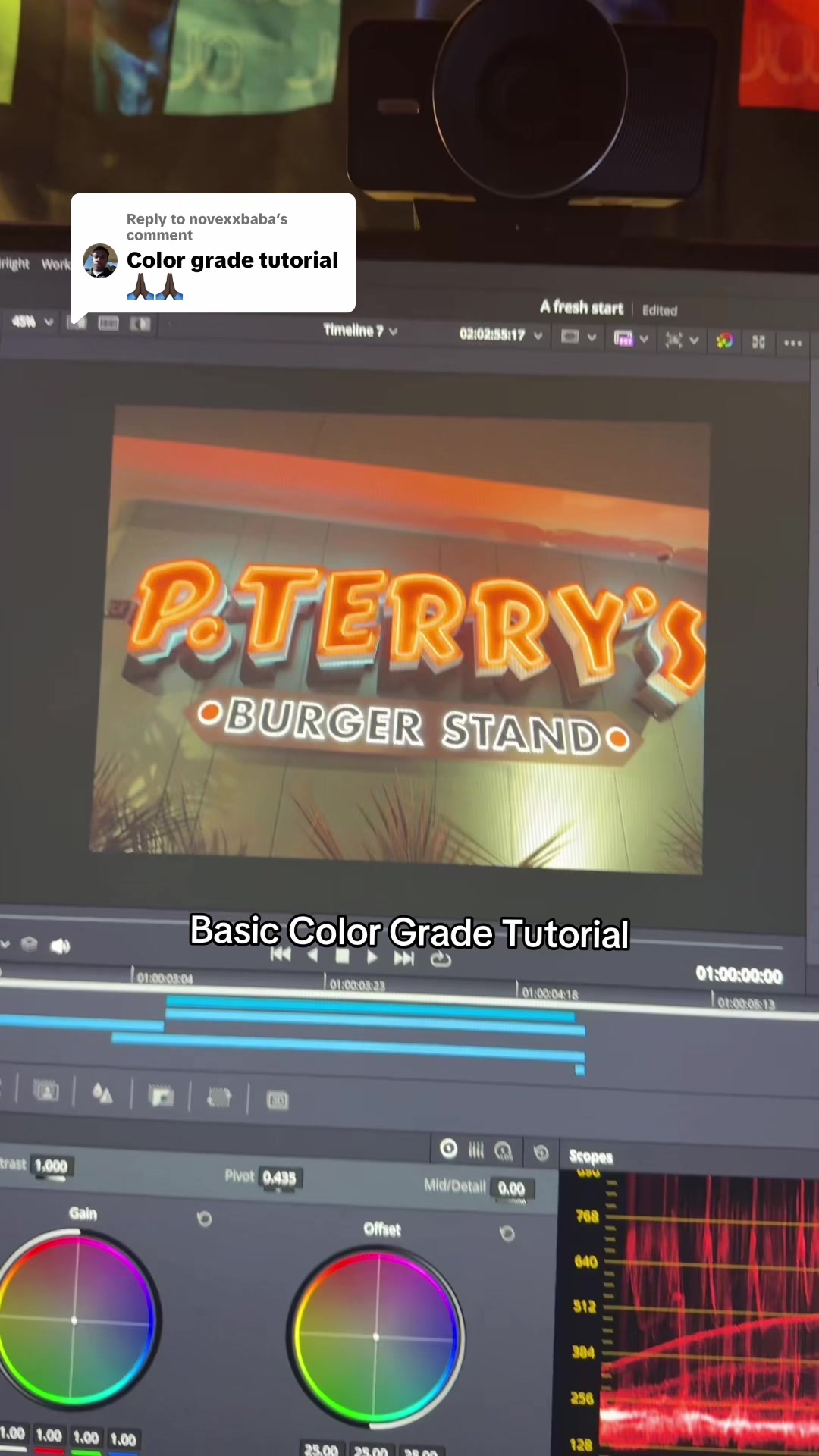Expand the 02:02:55:17 timecode dropdown arrow
This screenshot has height=1456, width=819.
click(x=538, y=335)
